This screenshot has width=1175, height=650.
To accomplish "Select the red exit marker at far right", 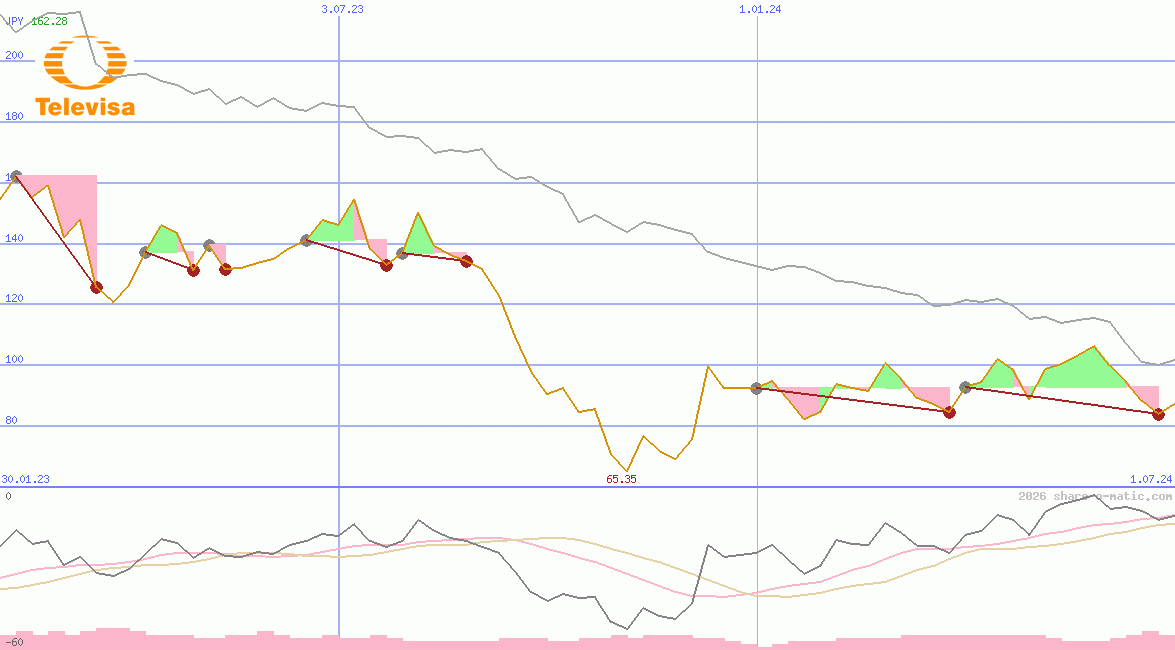I will [x=1158, y=414].
